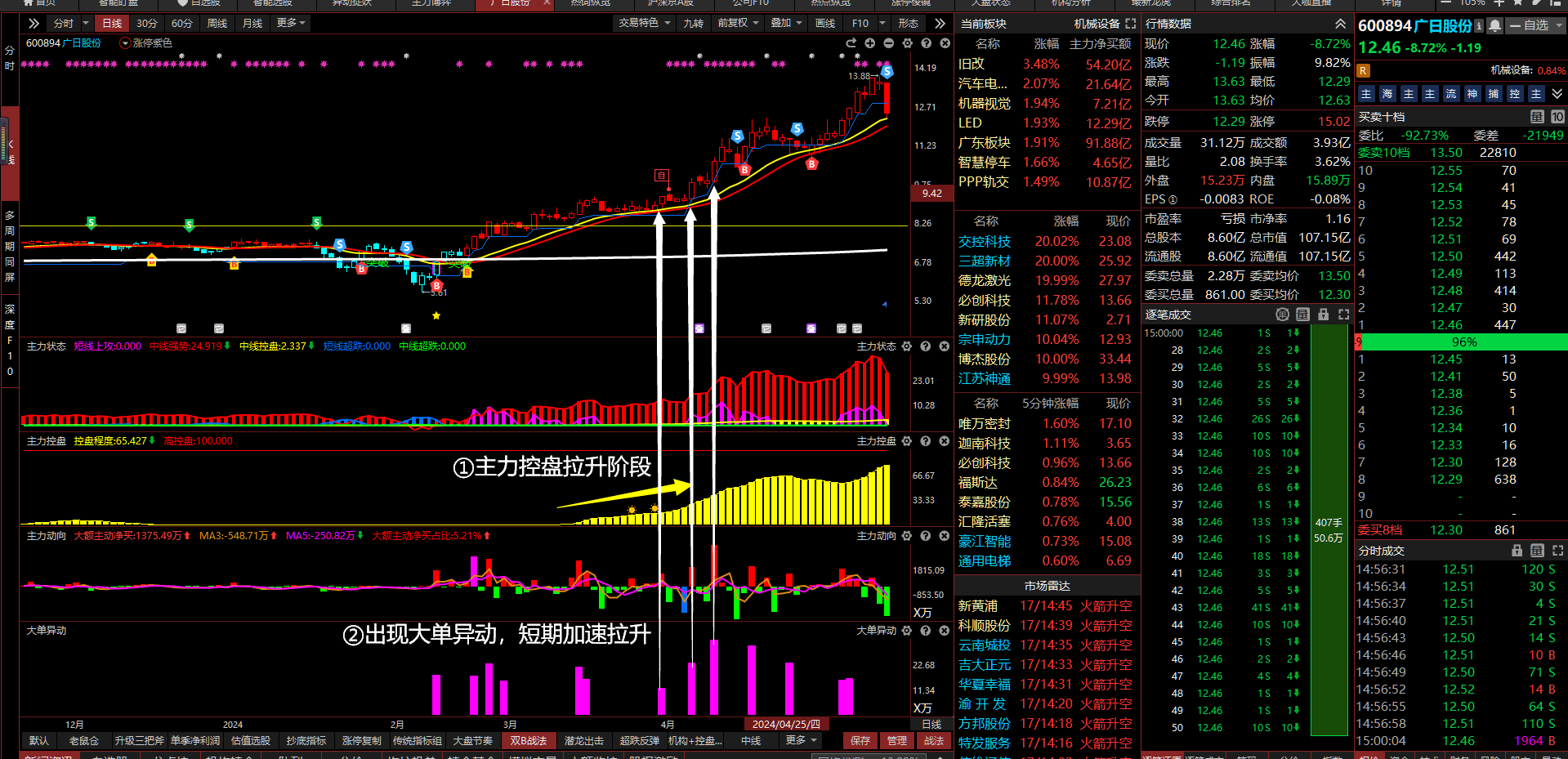1568x759 pixels.
Task: Expand the 前复权 adjustment dropdown
Action: coord(738,23)
